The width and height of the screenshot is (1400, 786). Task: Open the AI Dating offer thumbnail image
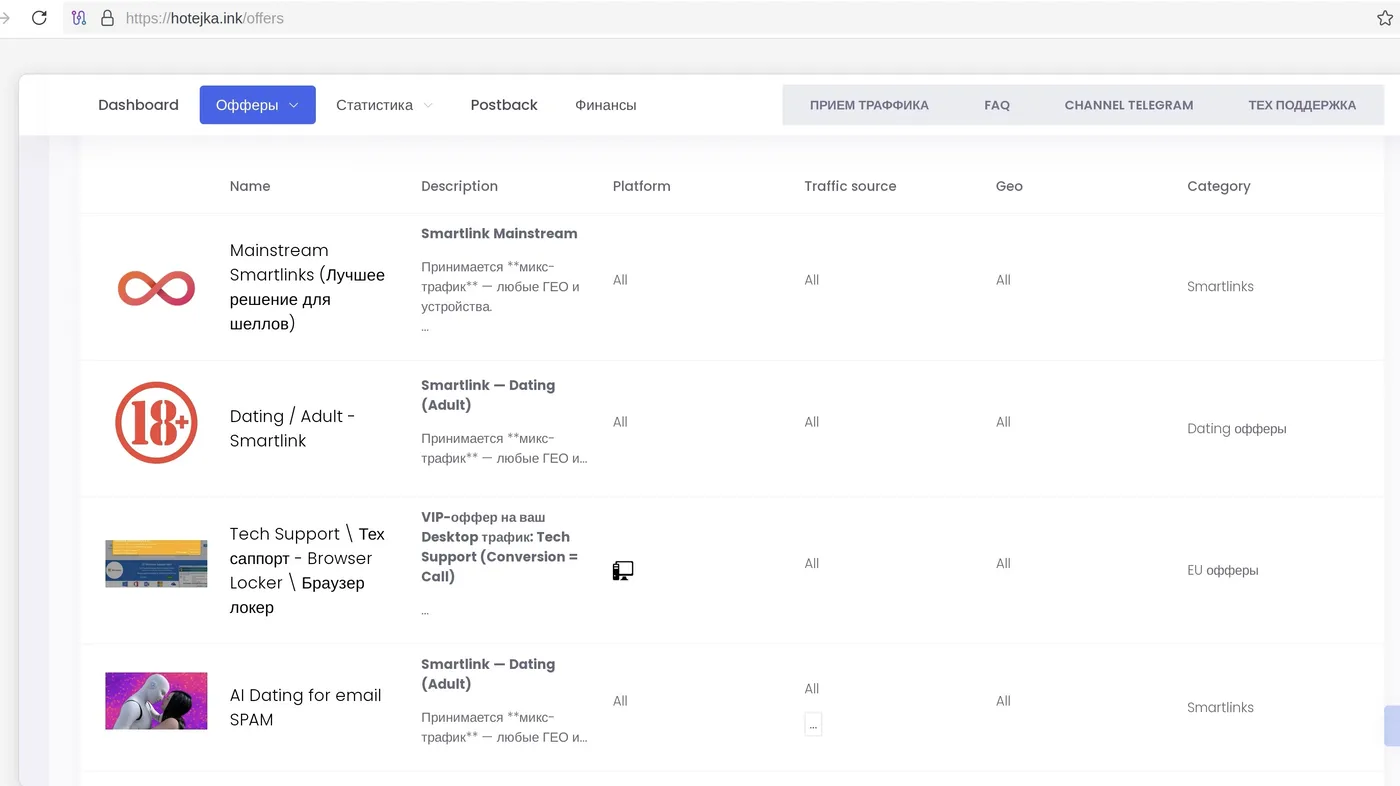pos(156,701)
